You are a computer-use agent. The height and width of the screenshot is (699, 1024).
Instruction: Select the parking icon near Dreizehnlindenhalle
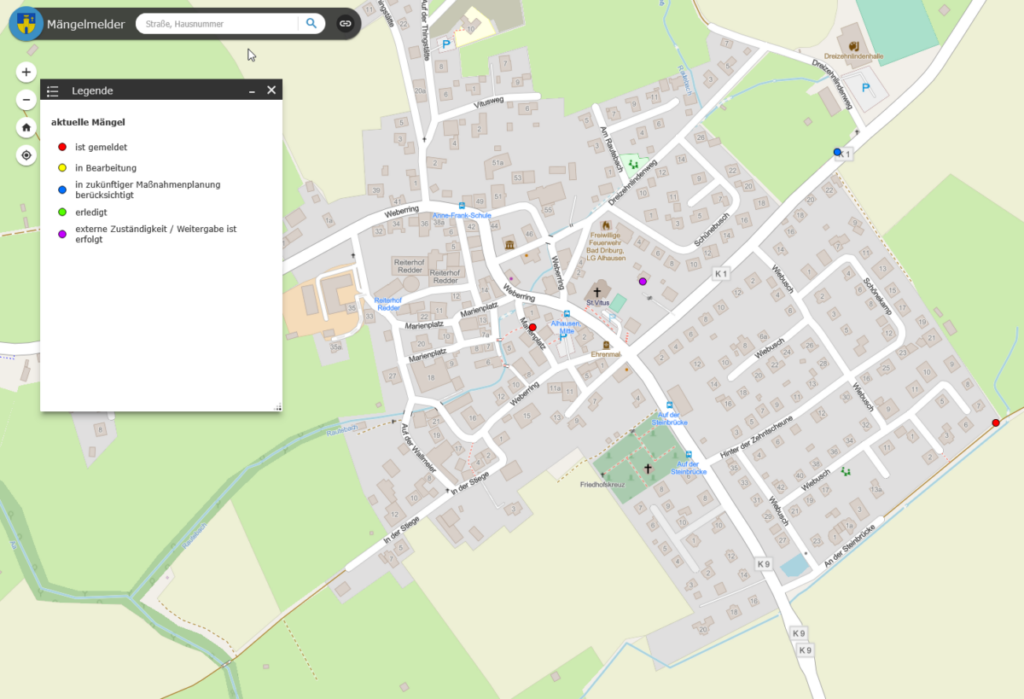pos(866,89)
